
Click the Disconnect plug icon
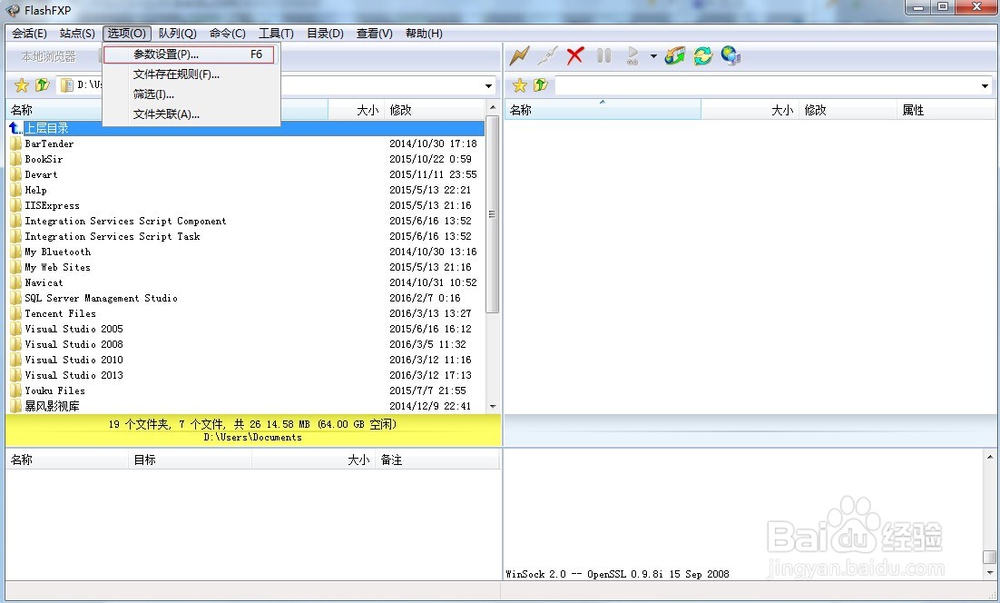547,56
